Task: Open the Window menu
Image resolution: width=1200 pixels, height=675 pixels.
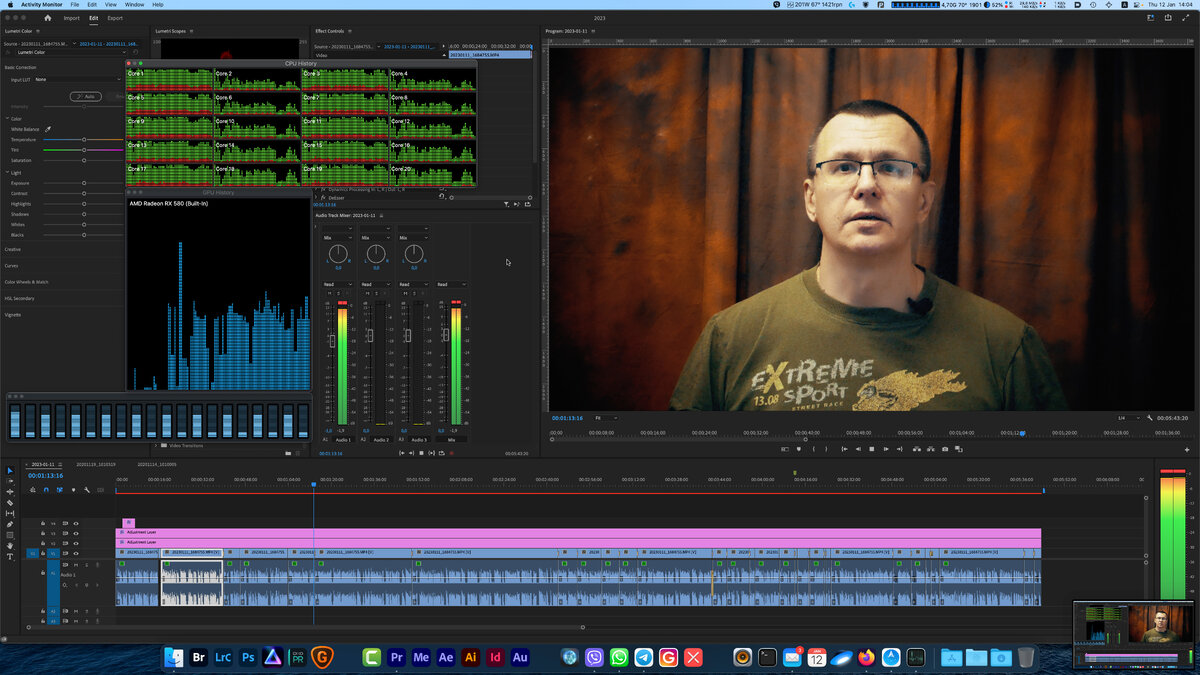Action: [134, 5]
